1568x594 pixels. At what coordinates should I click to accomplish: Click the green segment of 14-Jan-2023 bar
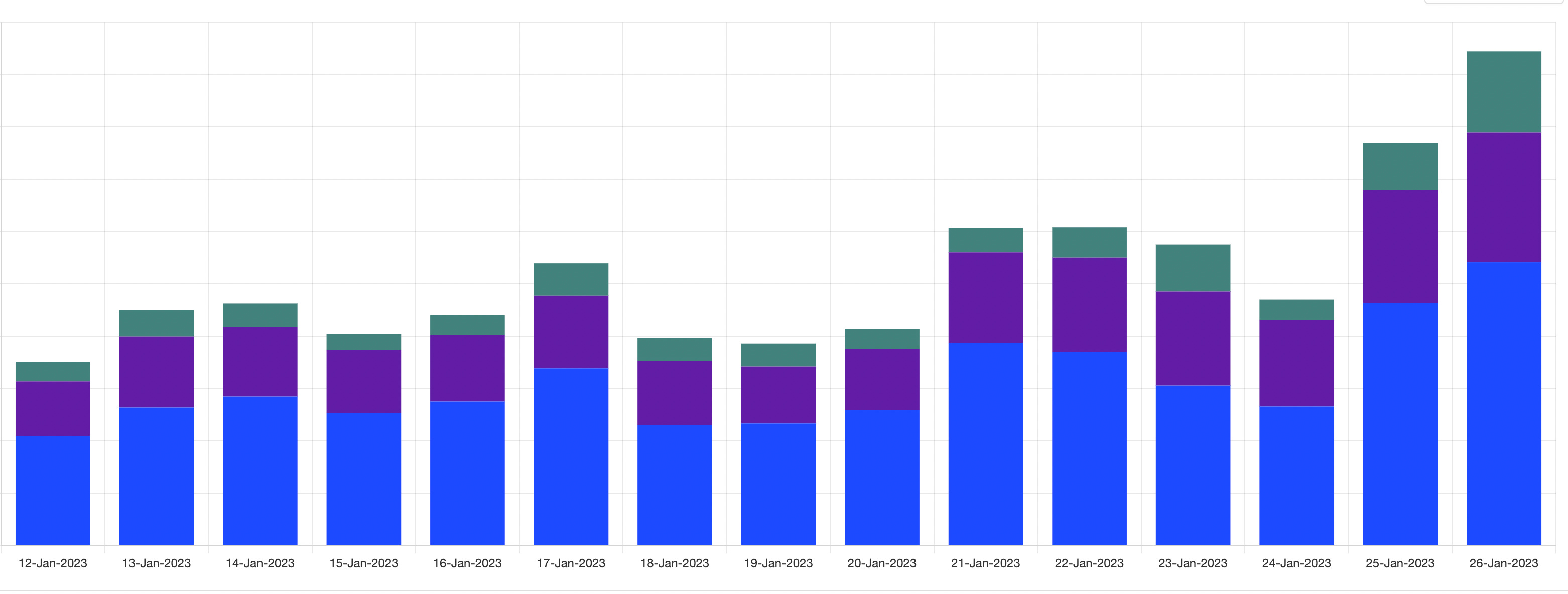click(260, 315)
